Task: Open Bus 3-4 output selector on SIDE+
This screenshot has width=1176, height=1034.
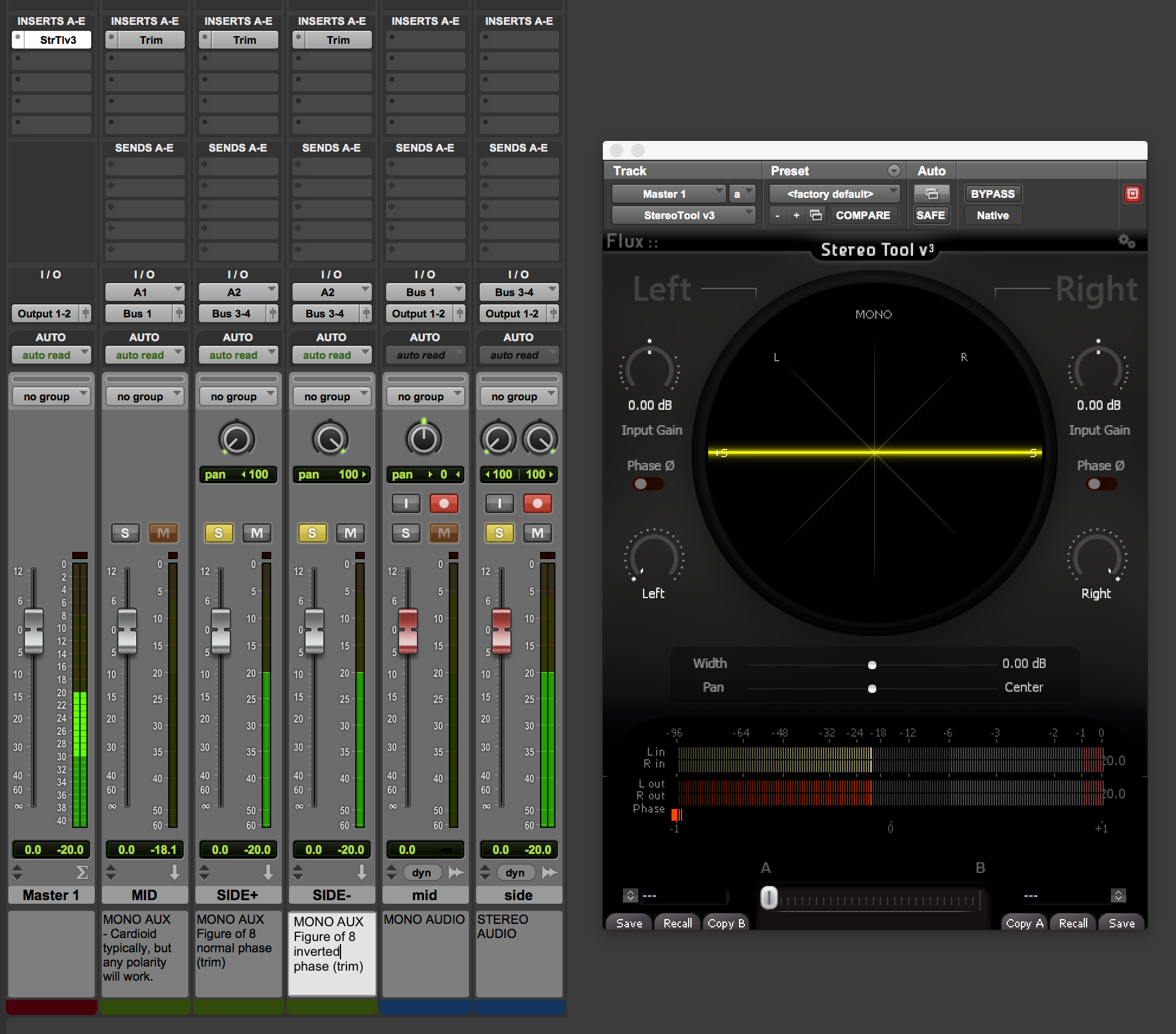Action: [x=232, y=313]
